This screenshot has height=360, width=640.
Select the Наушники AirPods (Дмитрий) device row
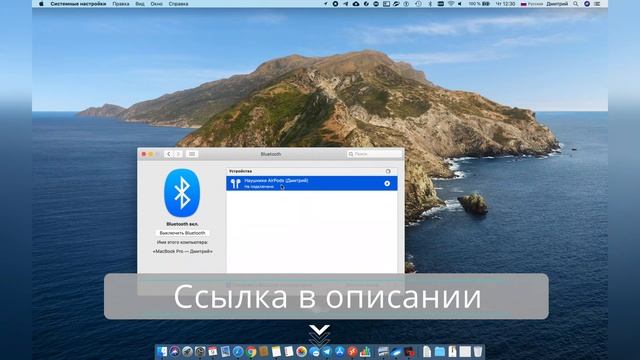tap(312, 183)
